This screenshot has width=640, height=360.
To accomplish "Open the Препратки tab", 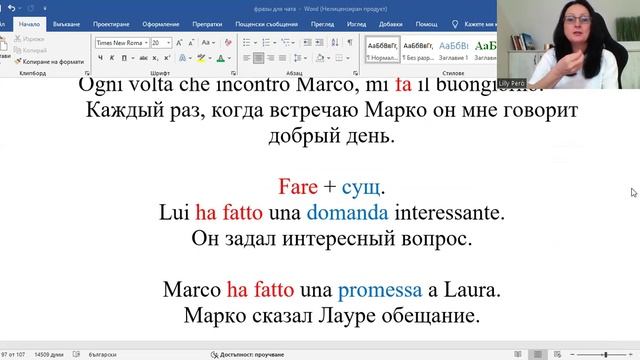I will point(207,24).
